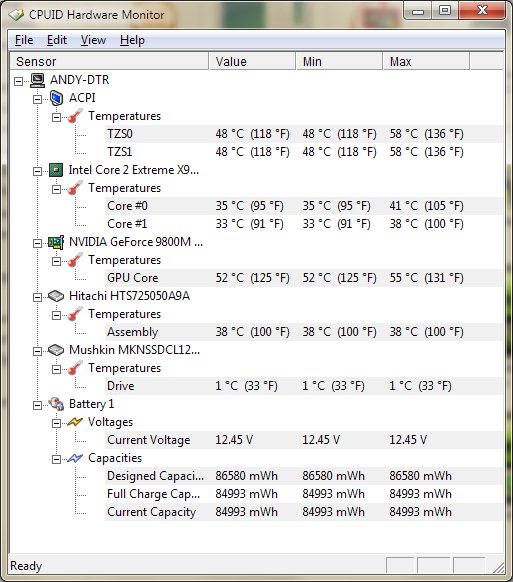Select the Core #0 row
This screenshot has width=513, height=582.
coord(304,206)
